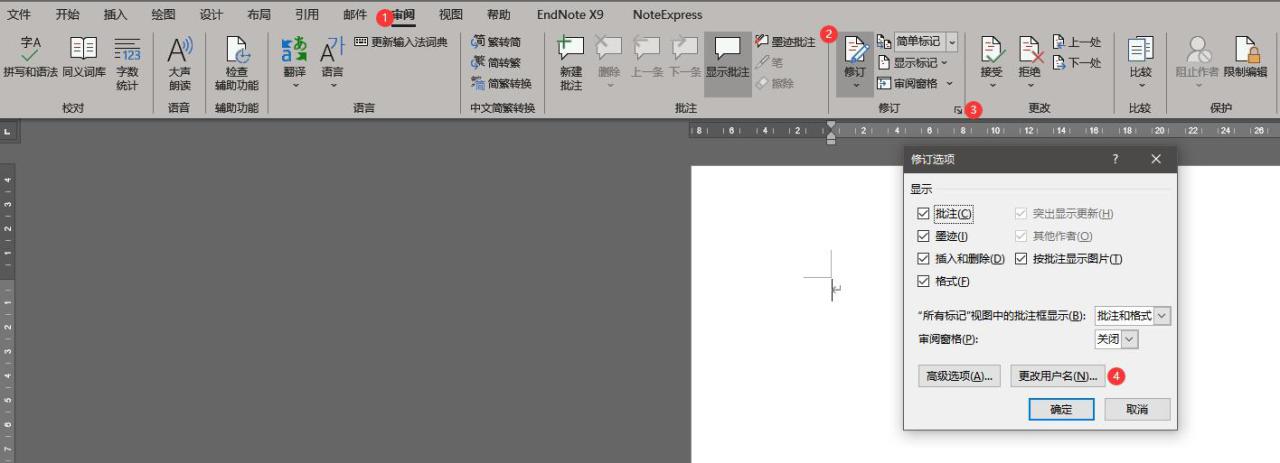The image size is (1280, 463).
Task: Toggle 墨迹(I) checkbox
Action: [923, 236]
